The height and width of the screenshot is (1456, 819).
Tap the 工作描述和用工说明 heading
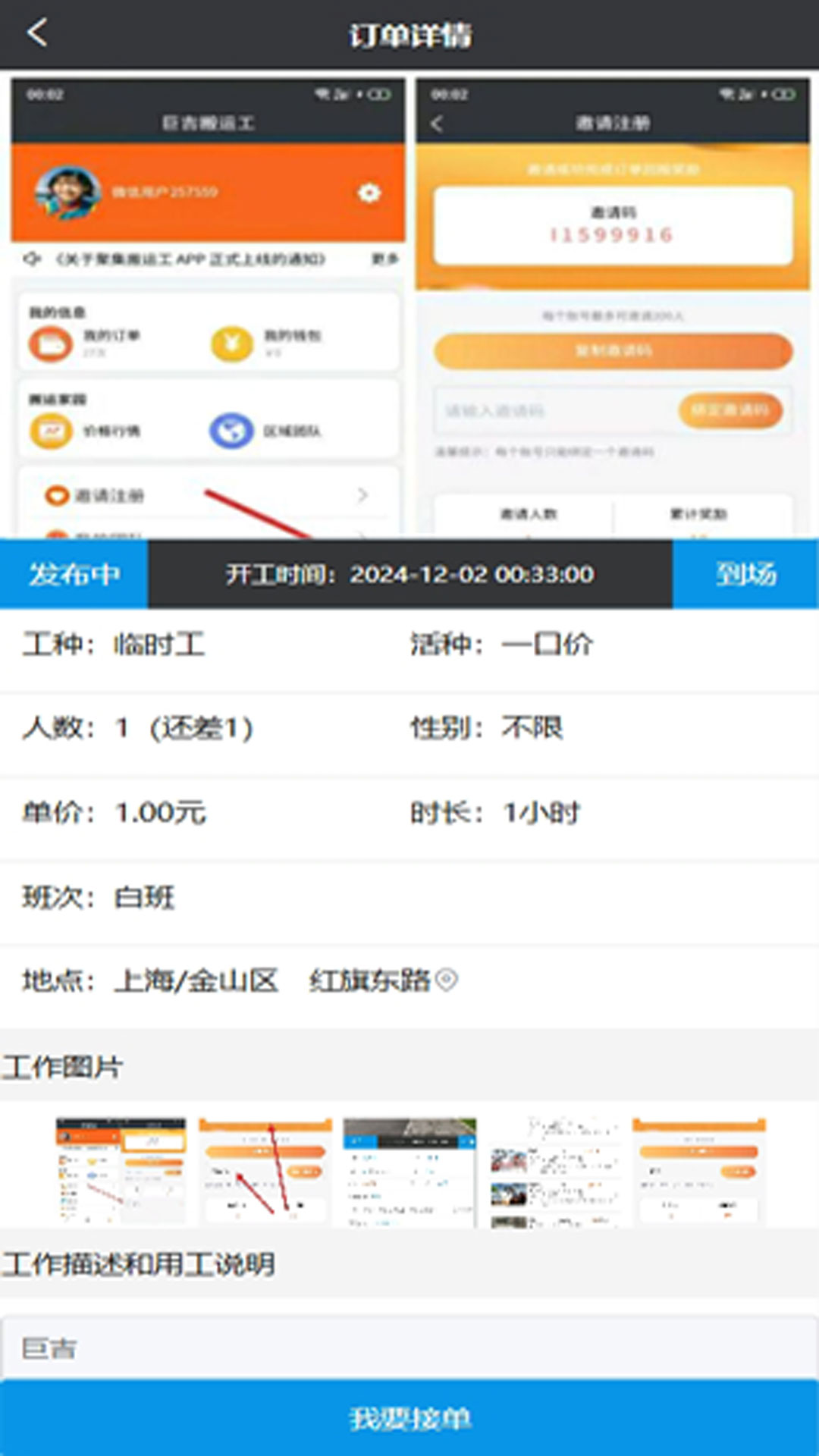pos(138,1264)
